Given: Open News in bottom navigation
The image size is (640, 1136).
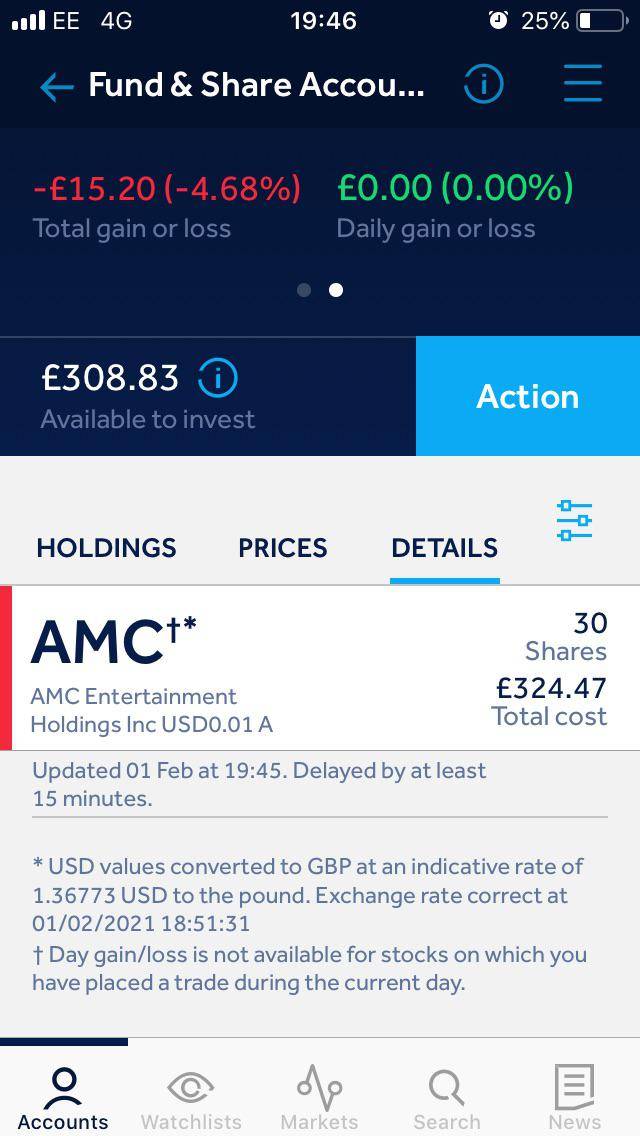Looking at the screenshot, I should tap(574, 1098).
